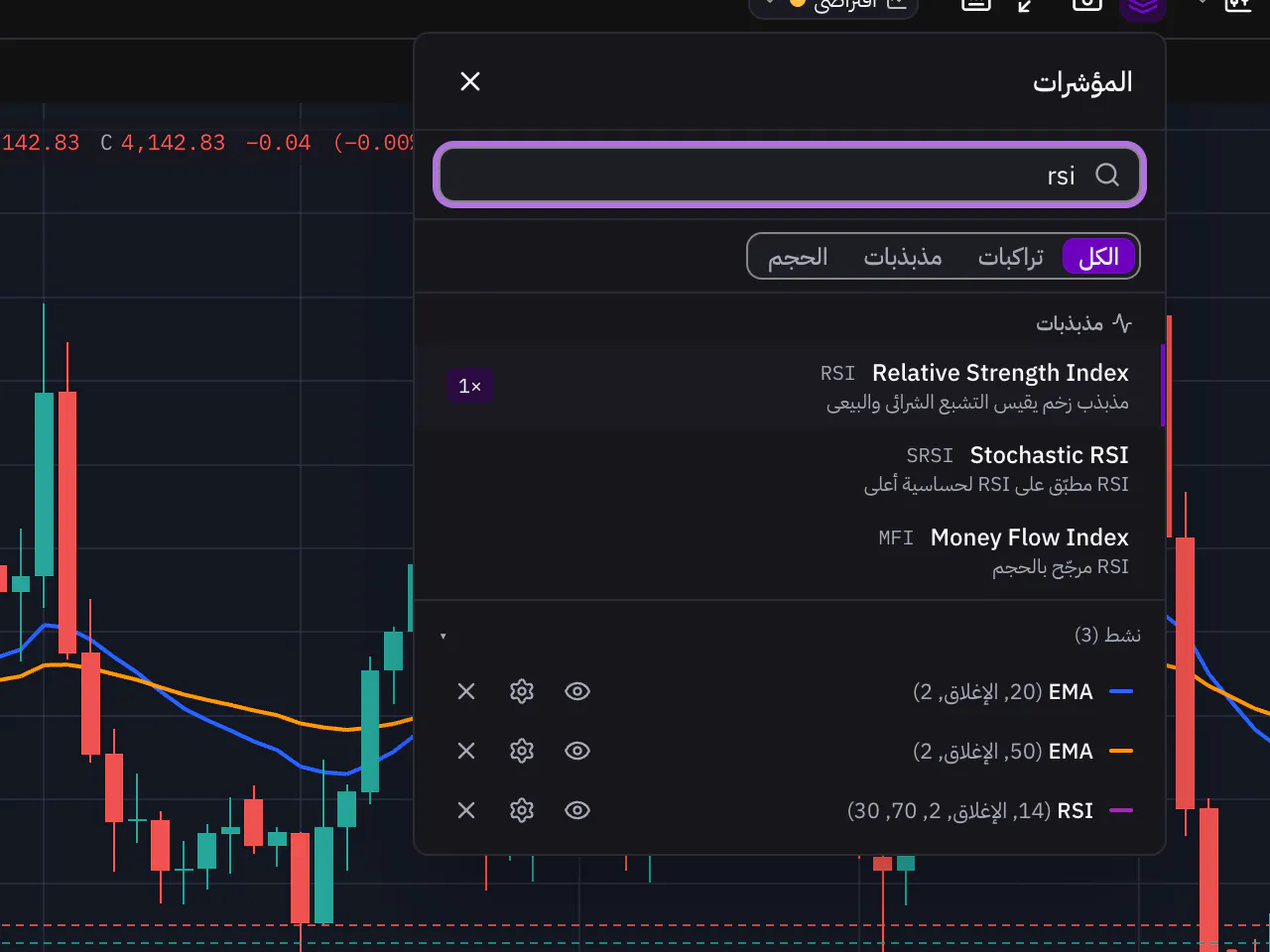Click the blue color line of EMA 20

point(1121,691)
